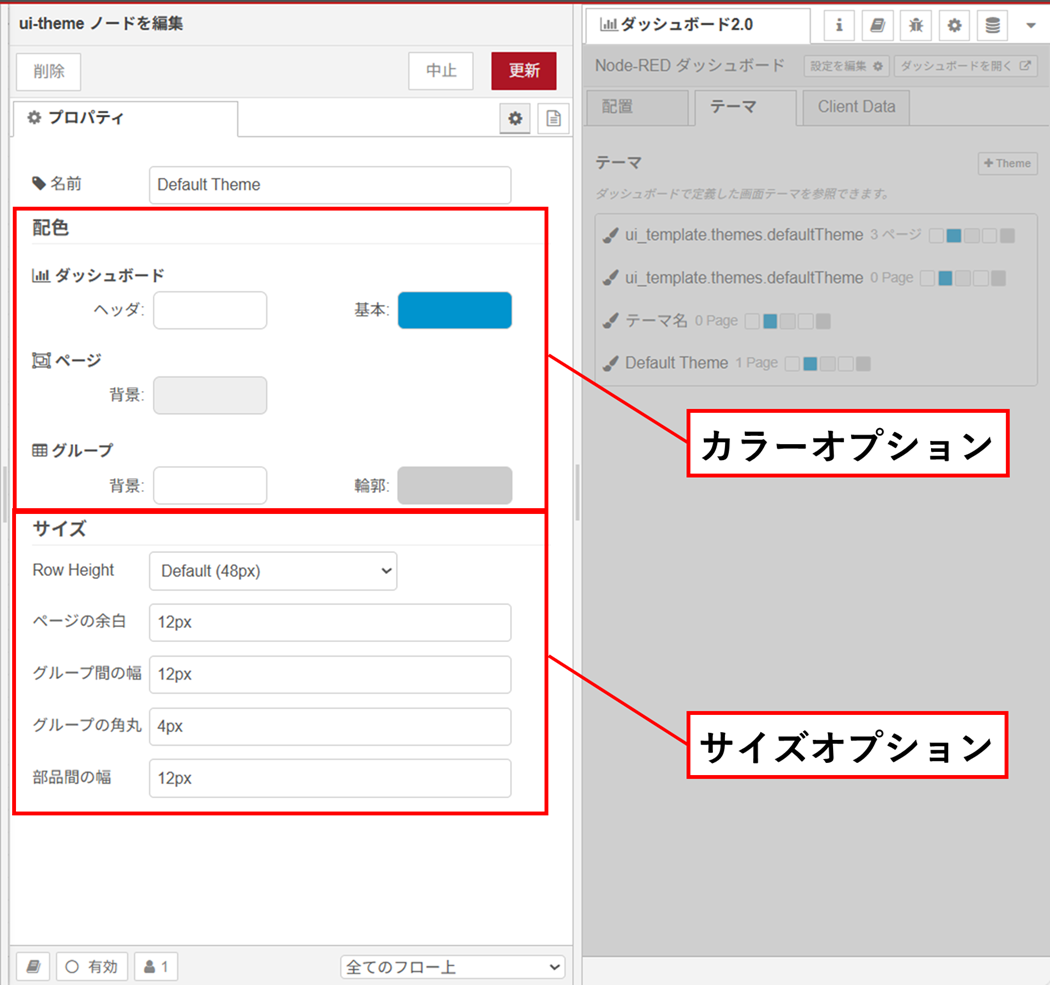
Task: Click the 中止 cancel button
Action: pyautogui.click(x=441, y=71)
